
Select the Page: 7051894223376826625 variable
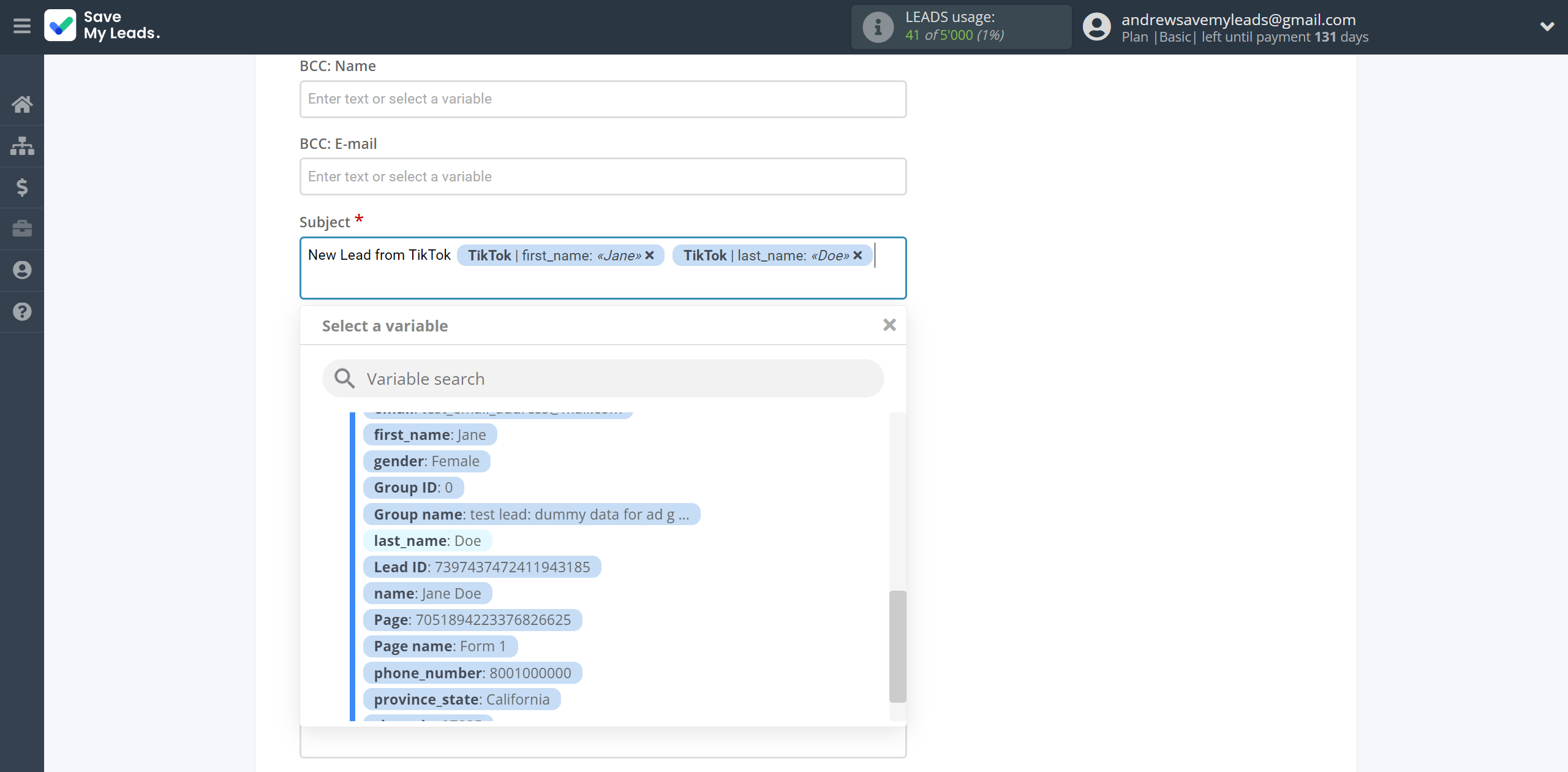(x=472, y=620)
